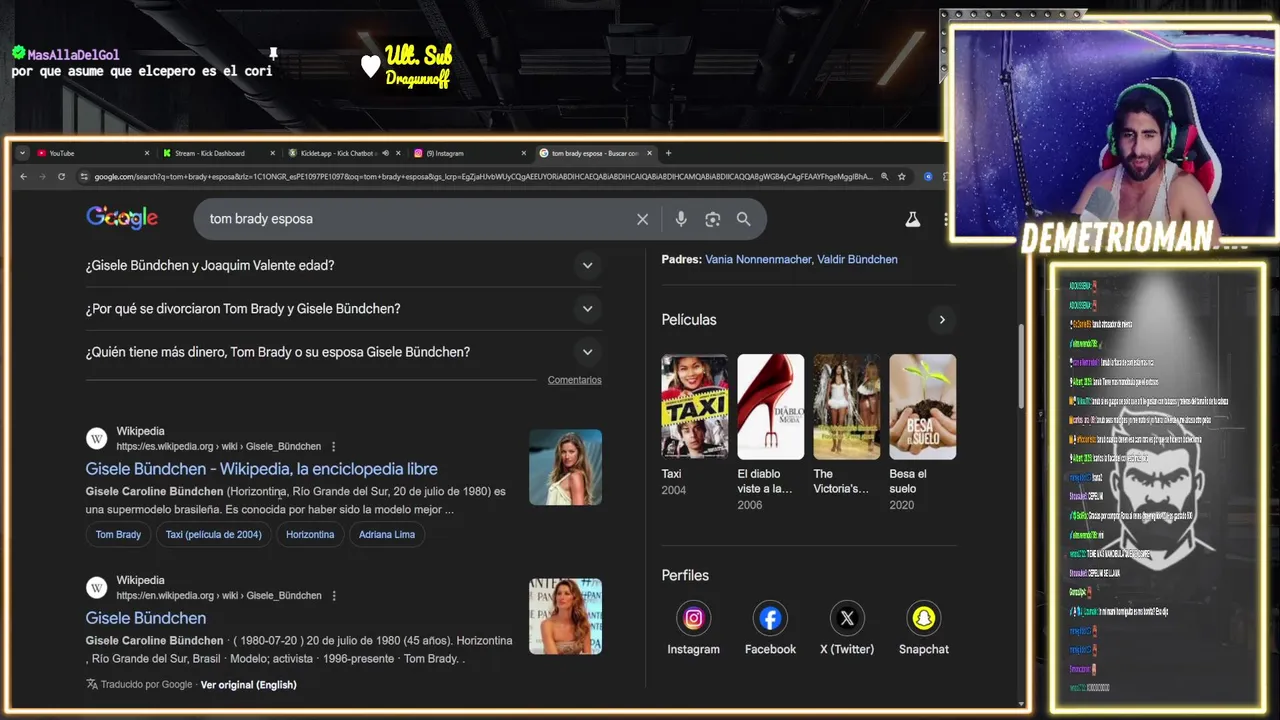This screenshot has width=1280, height=720.
Task: Mute the Kicklet.app tab audio icon
Action: (x=386, y=153)
